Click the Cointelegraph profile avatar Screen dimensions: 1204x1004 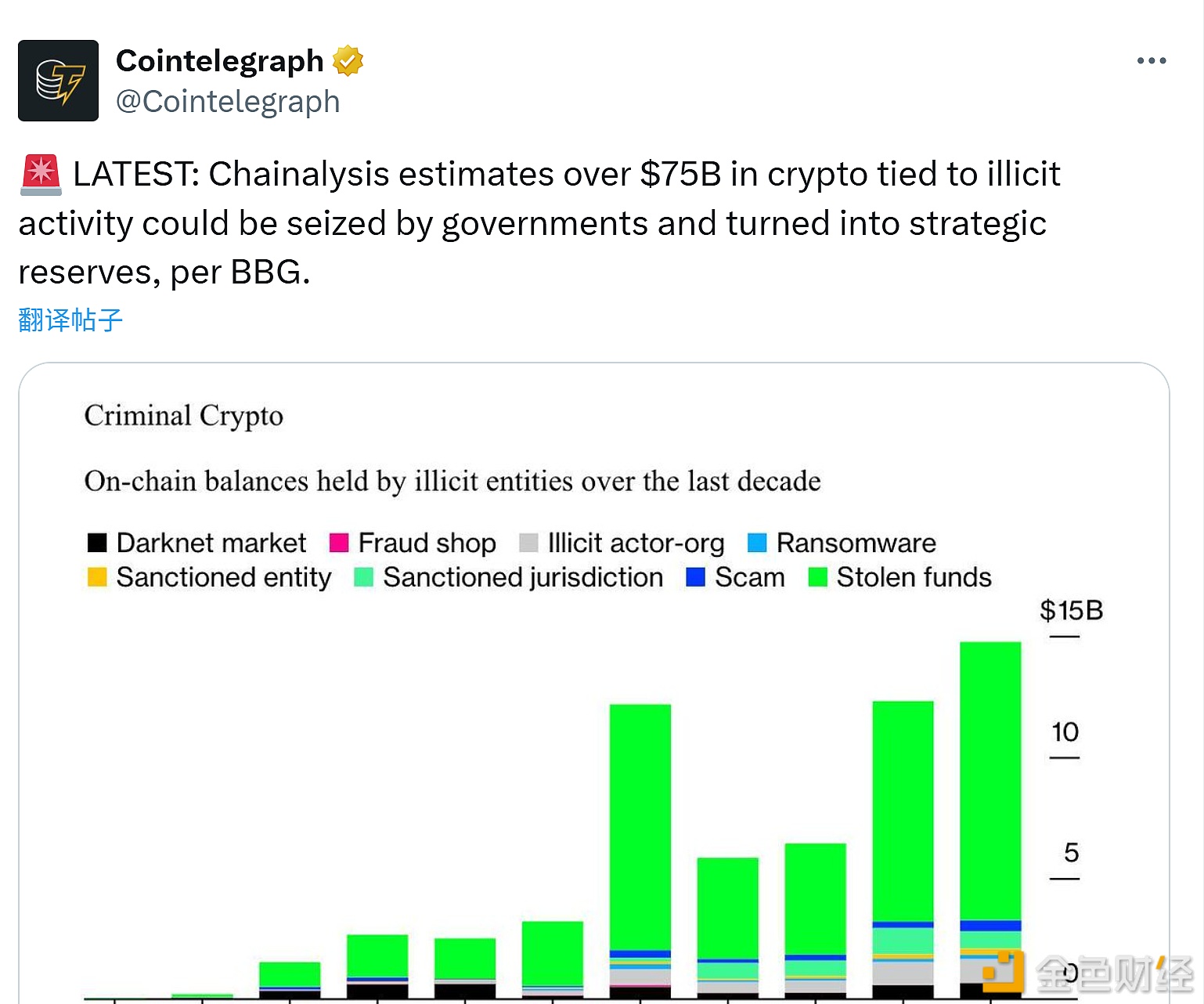pos(58,81)
